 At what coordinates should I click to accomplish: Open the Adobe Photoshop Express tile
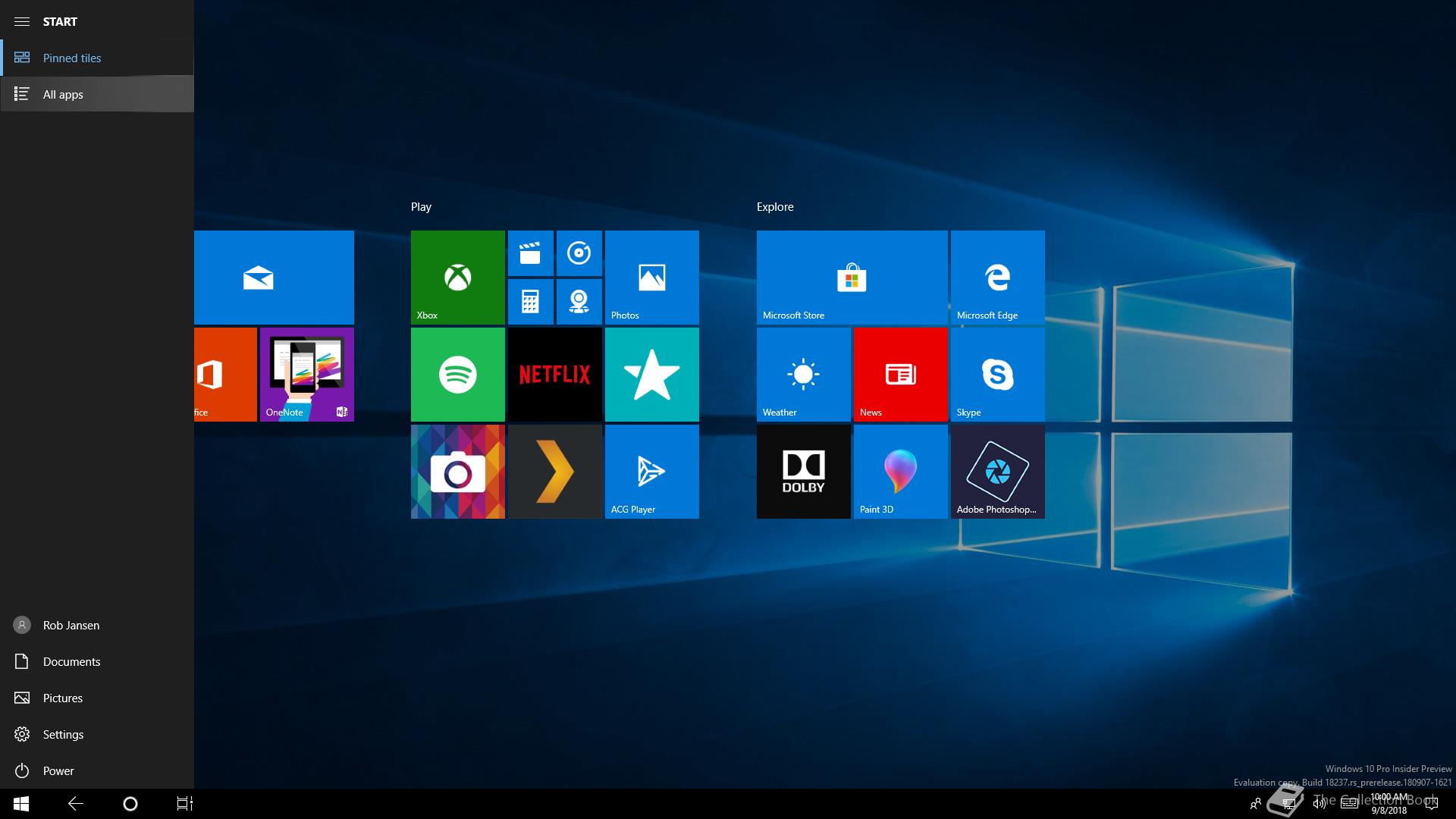[x=998, y=472]
